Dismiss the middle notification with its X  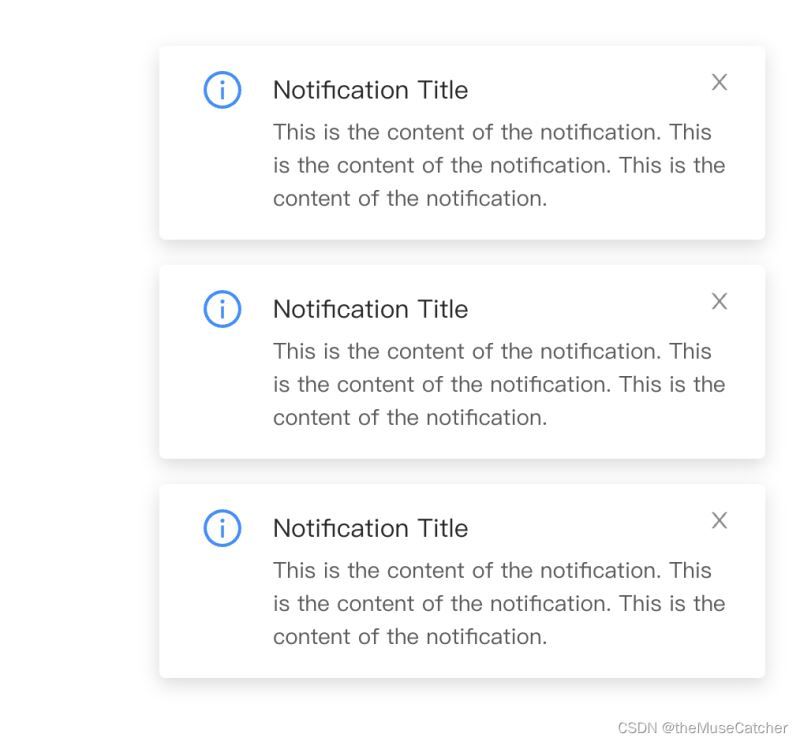click(719, 302)
